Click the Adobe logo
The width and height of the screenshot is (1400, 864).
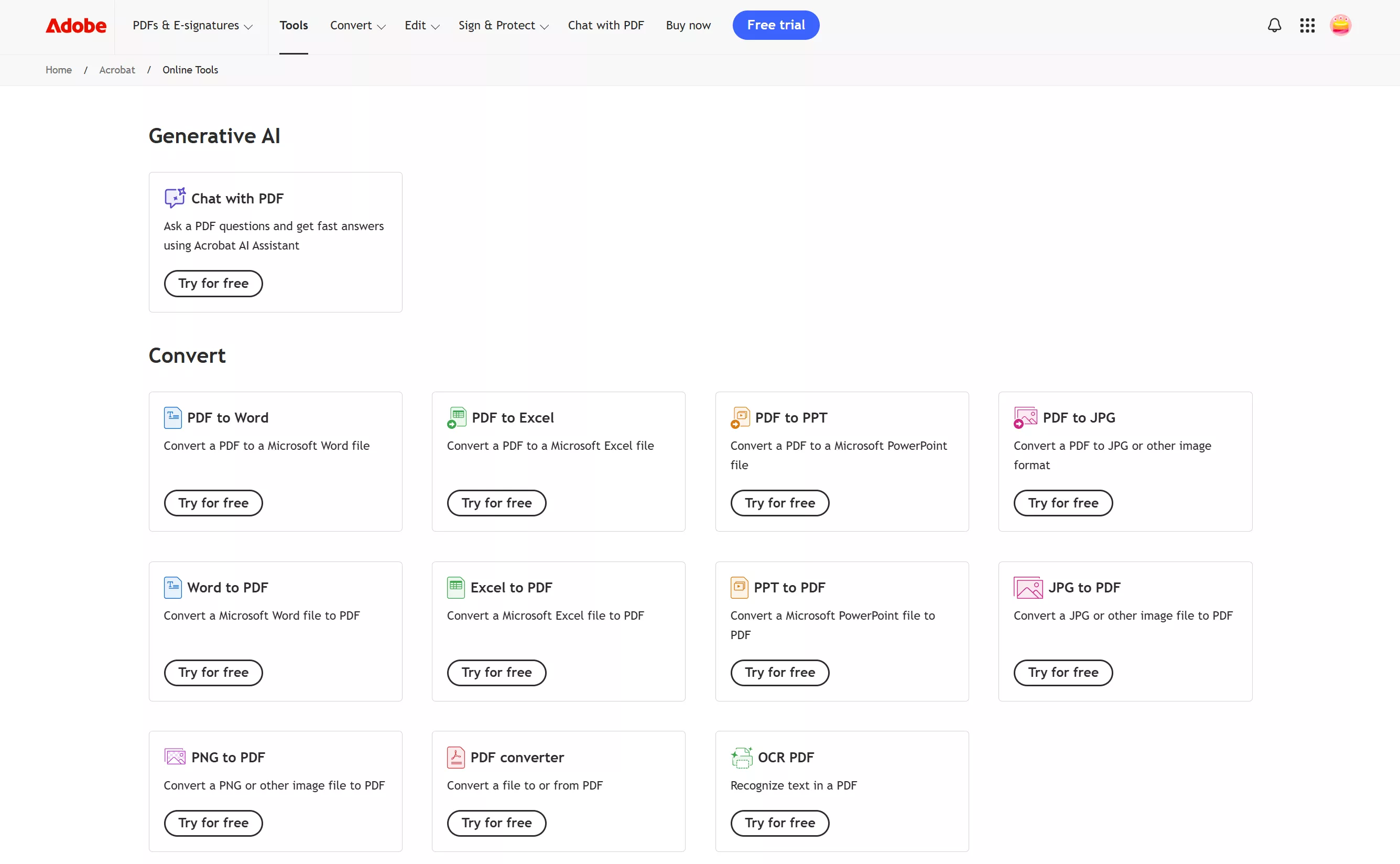[76, 26]
